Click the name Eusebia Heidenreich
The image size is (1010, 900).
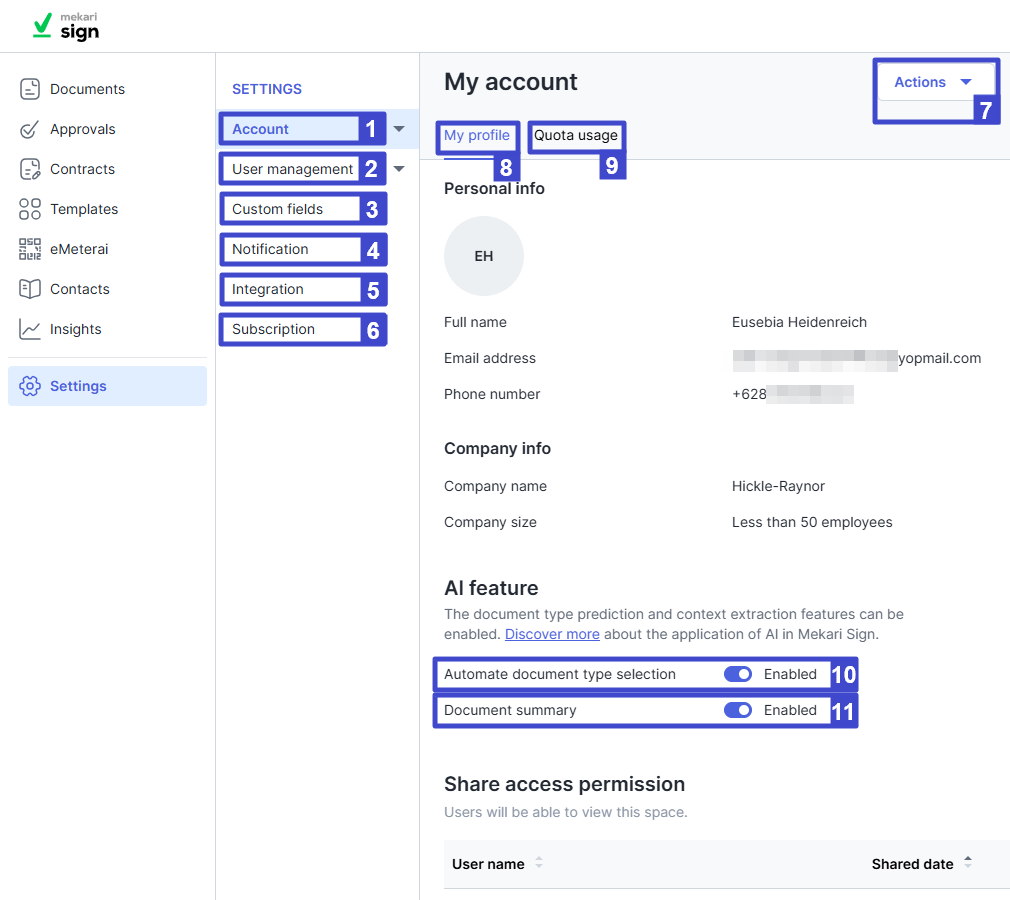[799, 322]
